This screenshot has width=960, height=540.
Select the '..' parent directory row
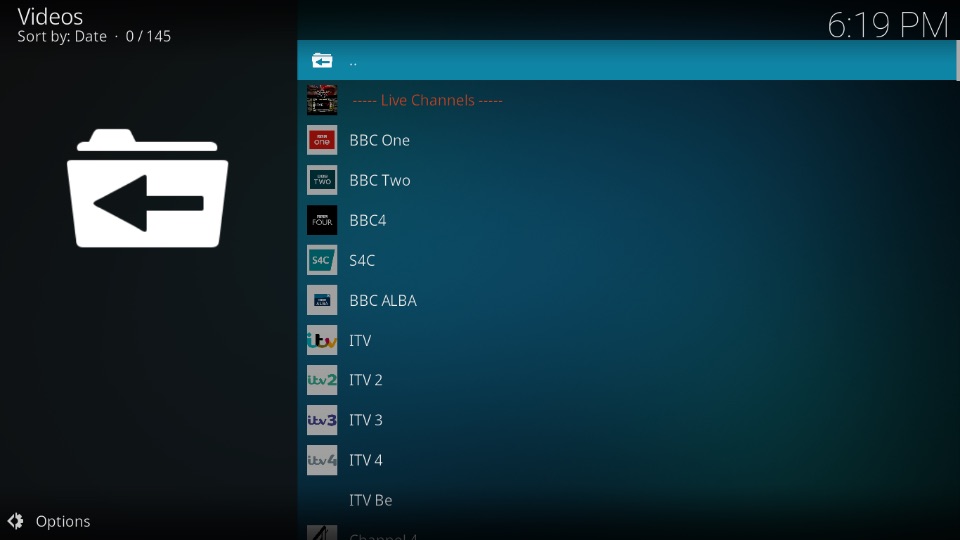[626, 60]
